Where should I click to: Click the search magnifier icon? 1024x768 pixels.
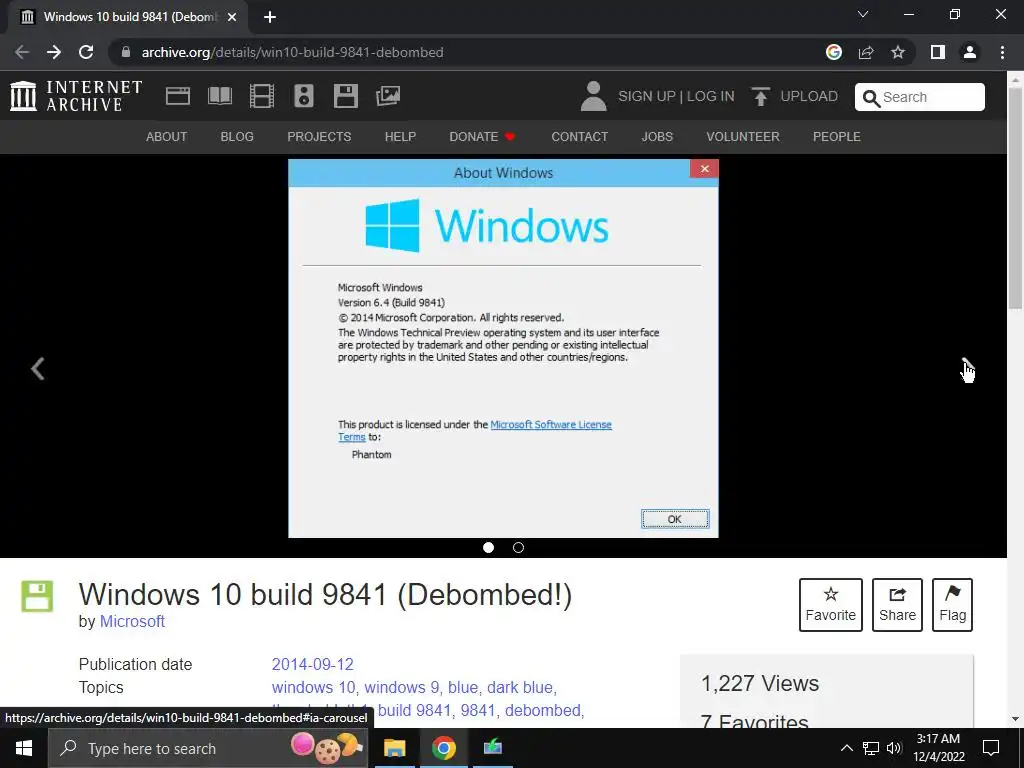coord(871,98)
